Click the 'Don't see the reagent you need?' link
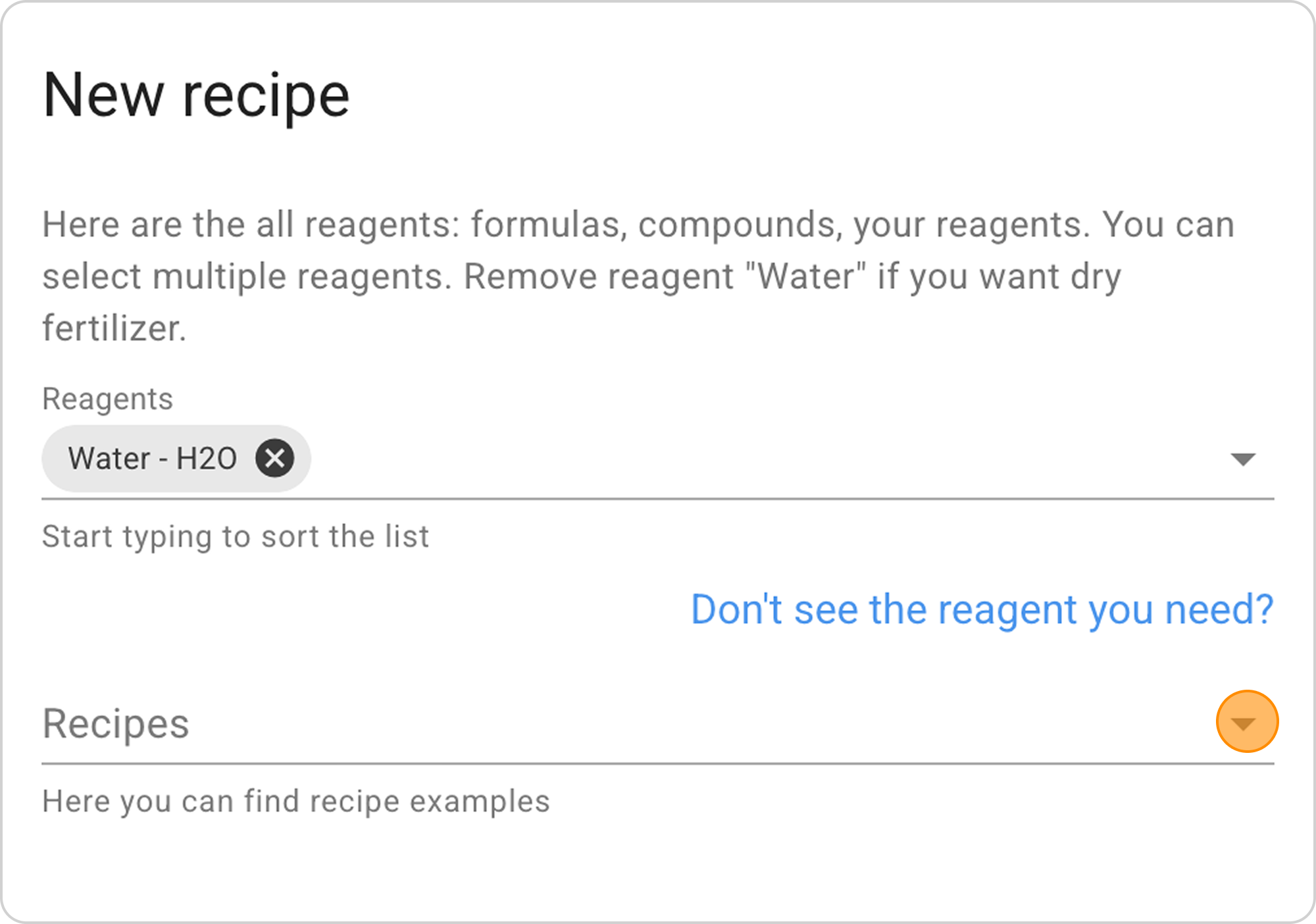The width and height of the screenshot is (1316, 924). tap(982, 609)
